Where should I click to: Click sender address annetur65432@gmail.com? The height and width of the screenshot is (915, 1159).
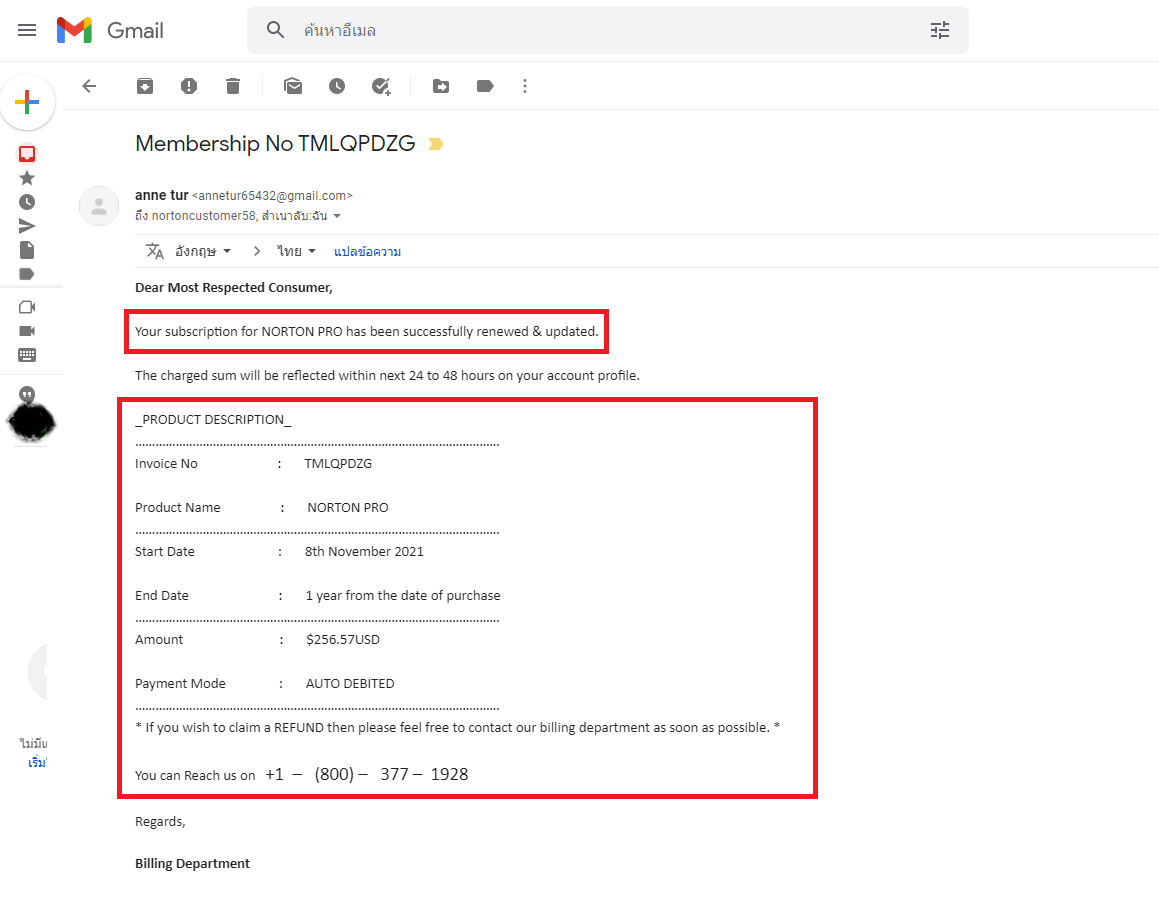(272, 196)
